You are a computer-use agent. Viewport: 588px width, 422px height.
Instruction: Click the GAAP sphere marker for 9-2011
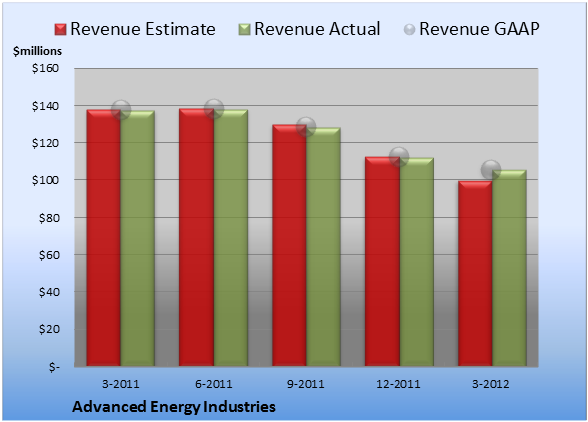coord(306,127)
